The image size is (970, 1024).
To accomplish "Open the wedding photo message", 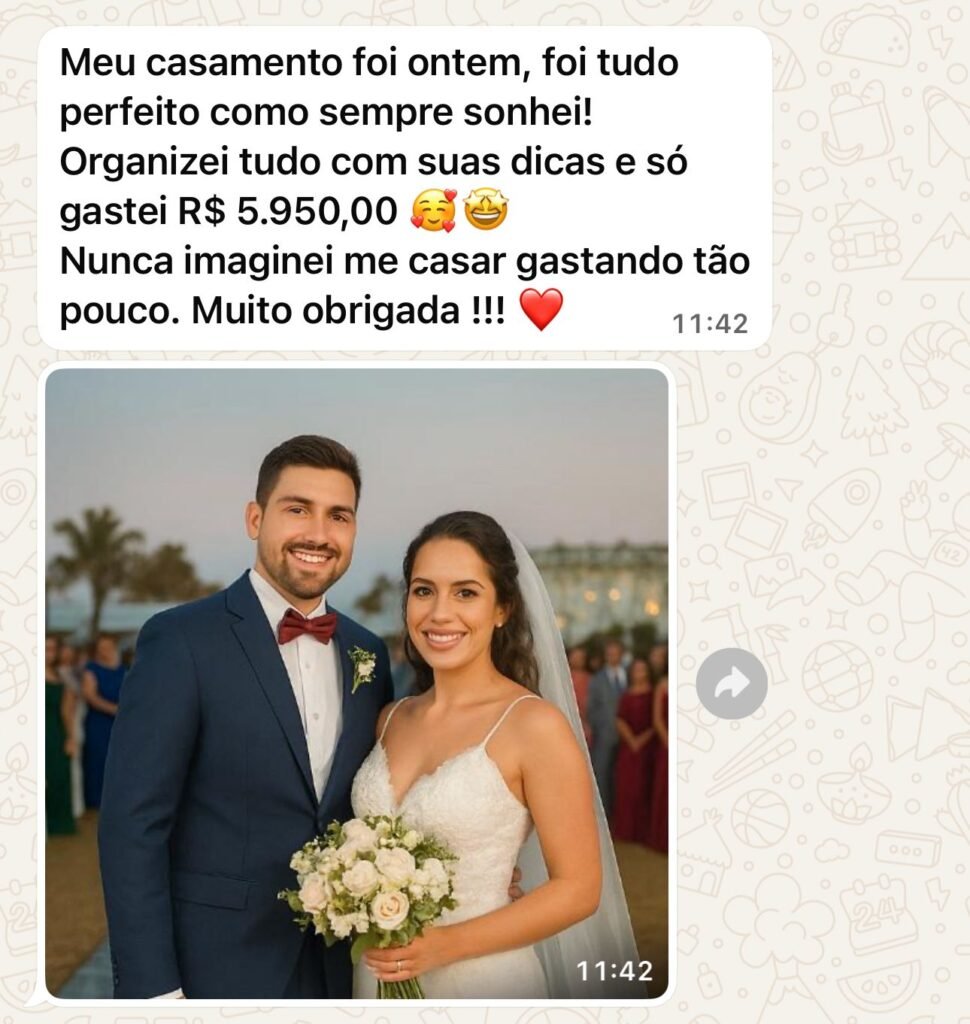I will pos(357,683).
